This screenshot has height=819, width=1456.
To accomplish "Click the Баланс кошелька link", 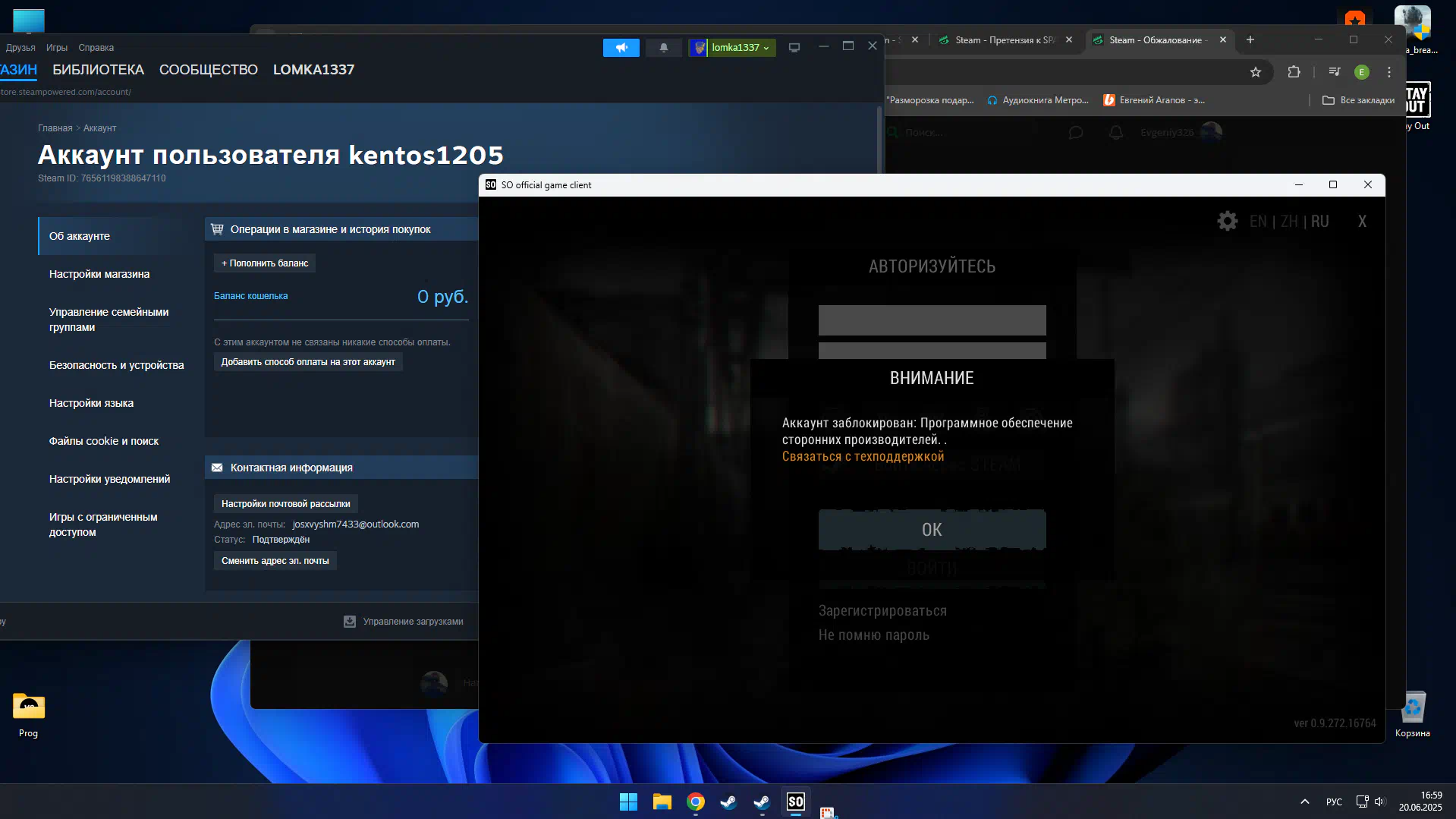I will (250, 296).
